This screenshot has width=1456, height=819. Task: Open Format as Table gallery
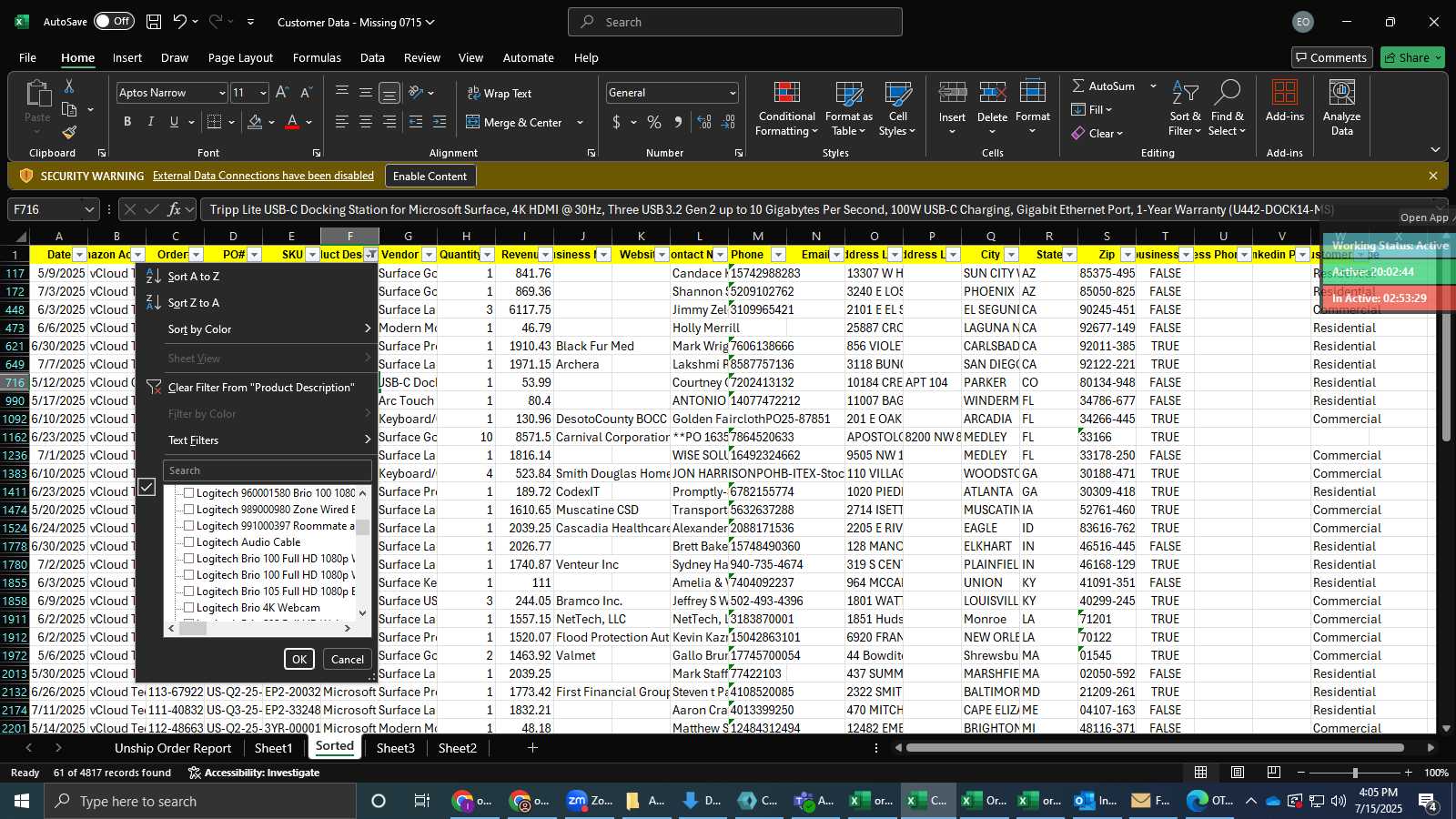[x=848, y=109]
